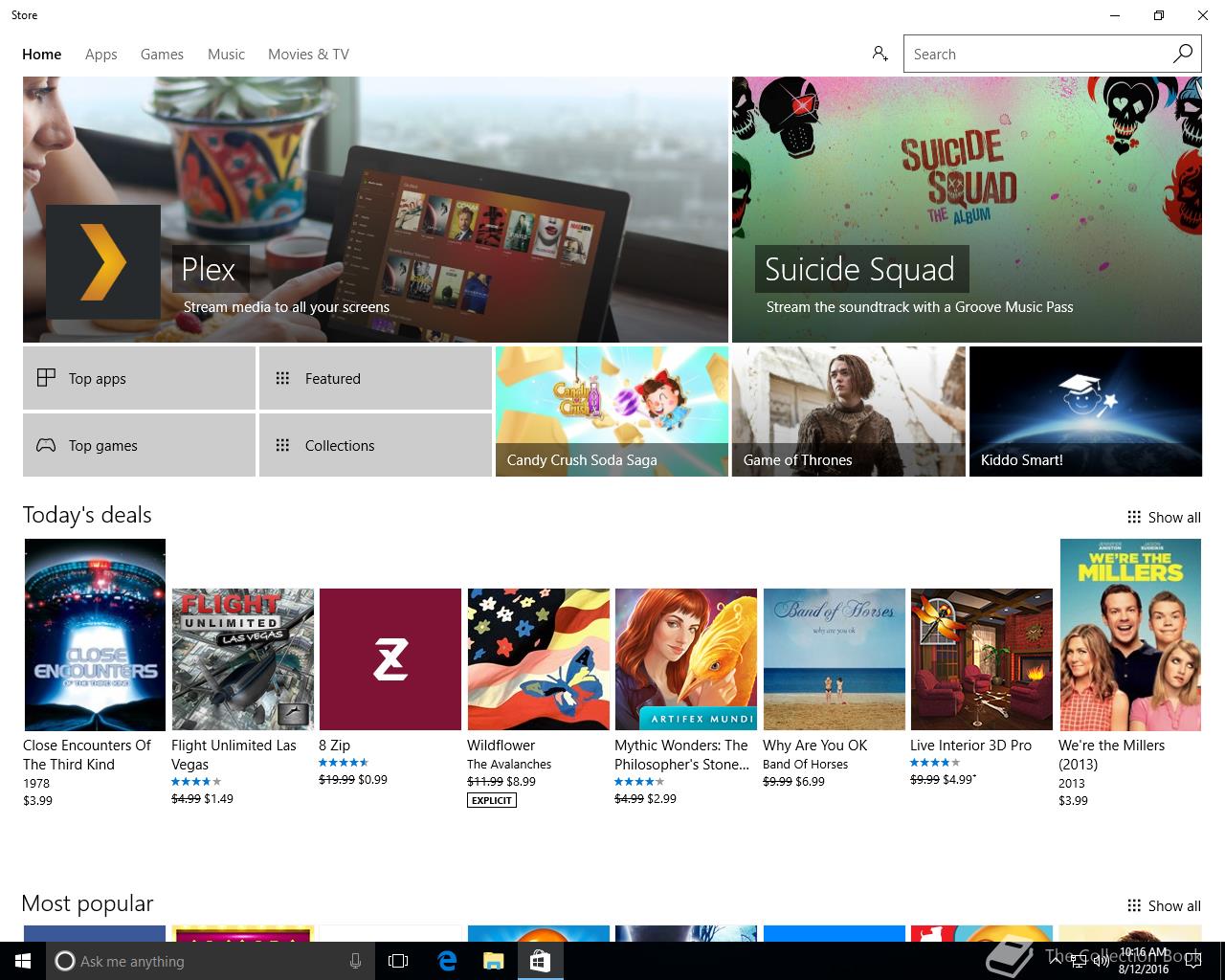The height and width of the screenshot is (980, 1225).
Task: Open File Explorer from taskbar
Action: (x=493, y=961)
